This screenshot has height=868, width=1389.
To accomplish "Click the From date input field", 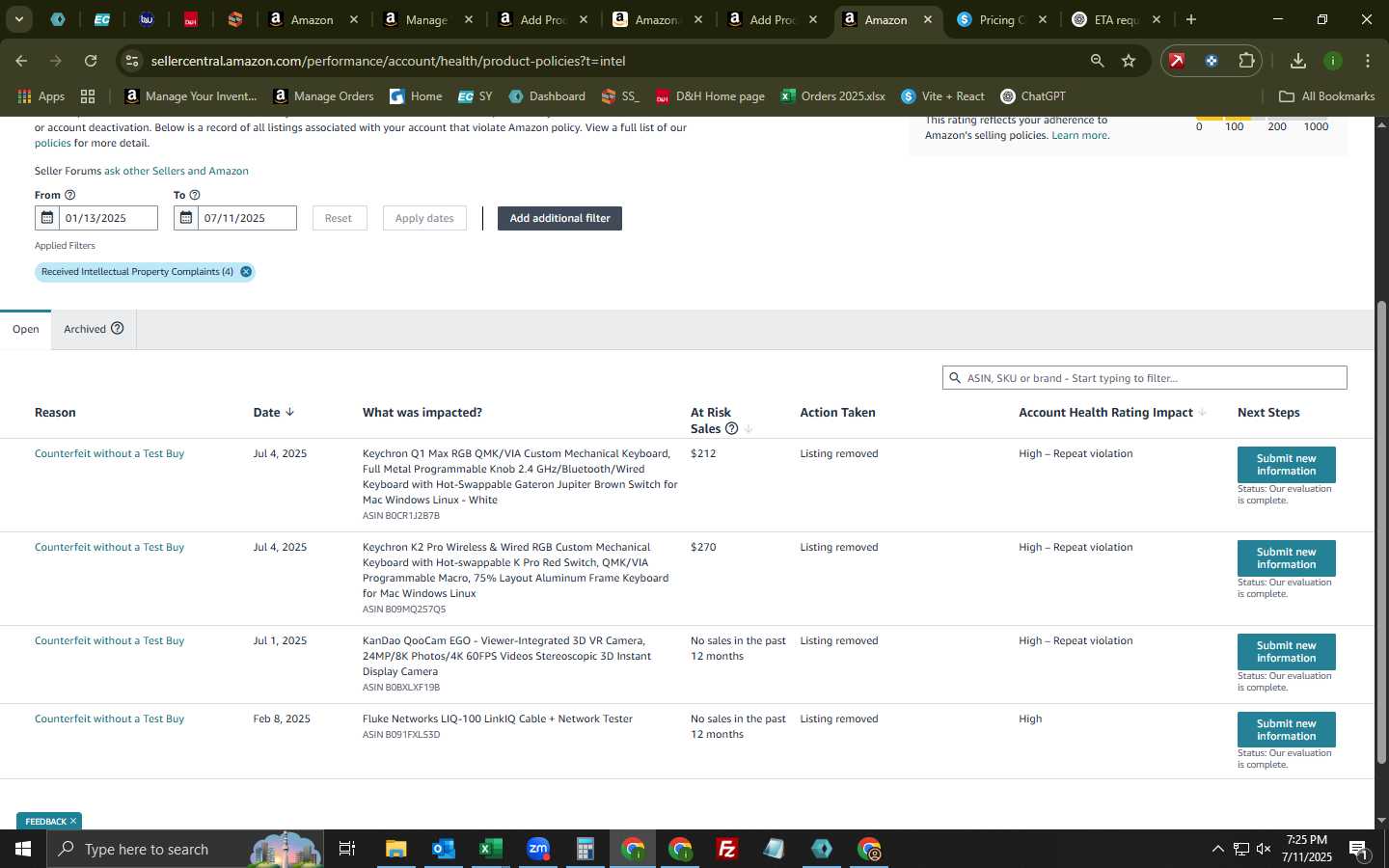I will [x=107, y=218].
